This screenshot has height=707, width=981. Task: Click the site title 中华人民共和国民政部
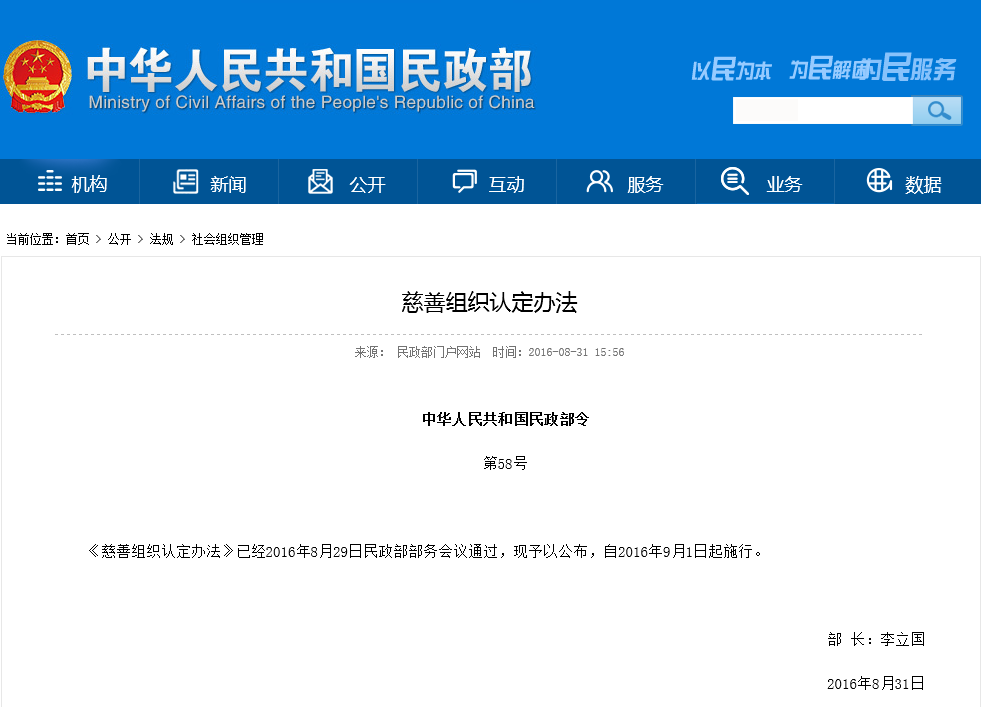[x=309, y=70]
